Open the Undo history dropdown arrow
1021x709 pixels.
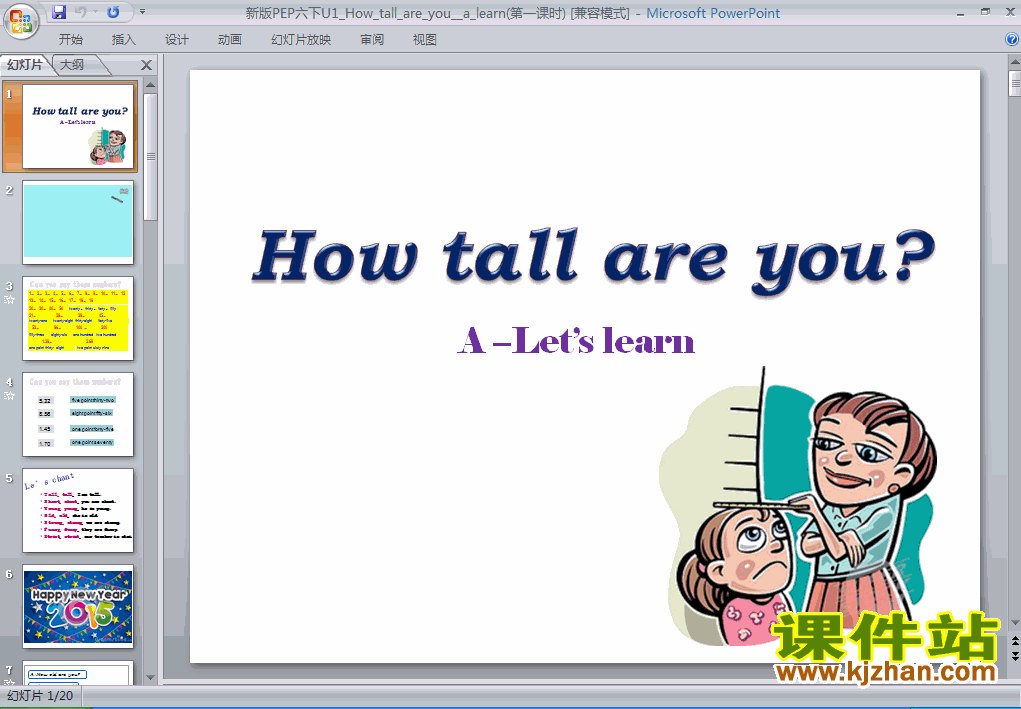[x=95, y=12]
